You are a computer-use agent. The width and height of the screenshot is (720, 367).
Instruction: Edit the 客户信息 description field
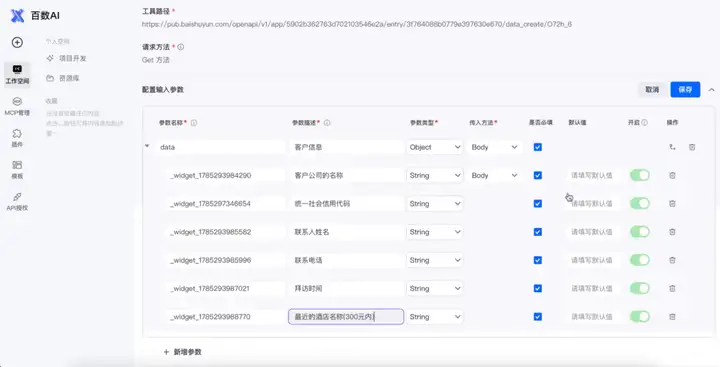click(x=346, y=147)
